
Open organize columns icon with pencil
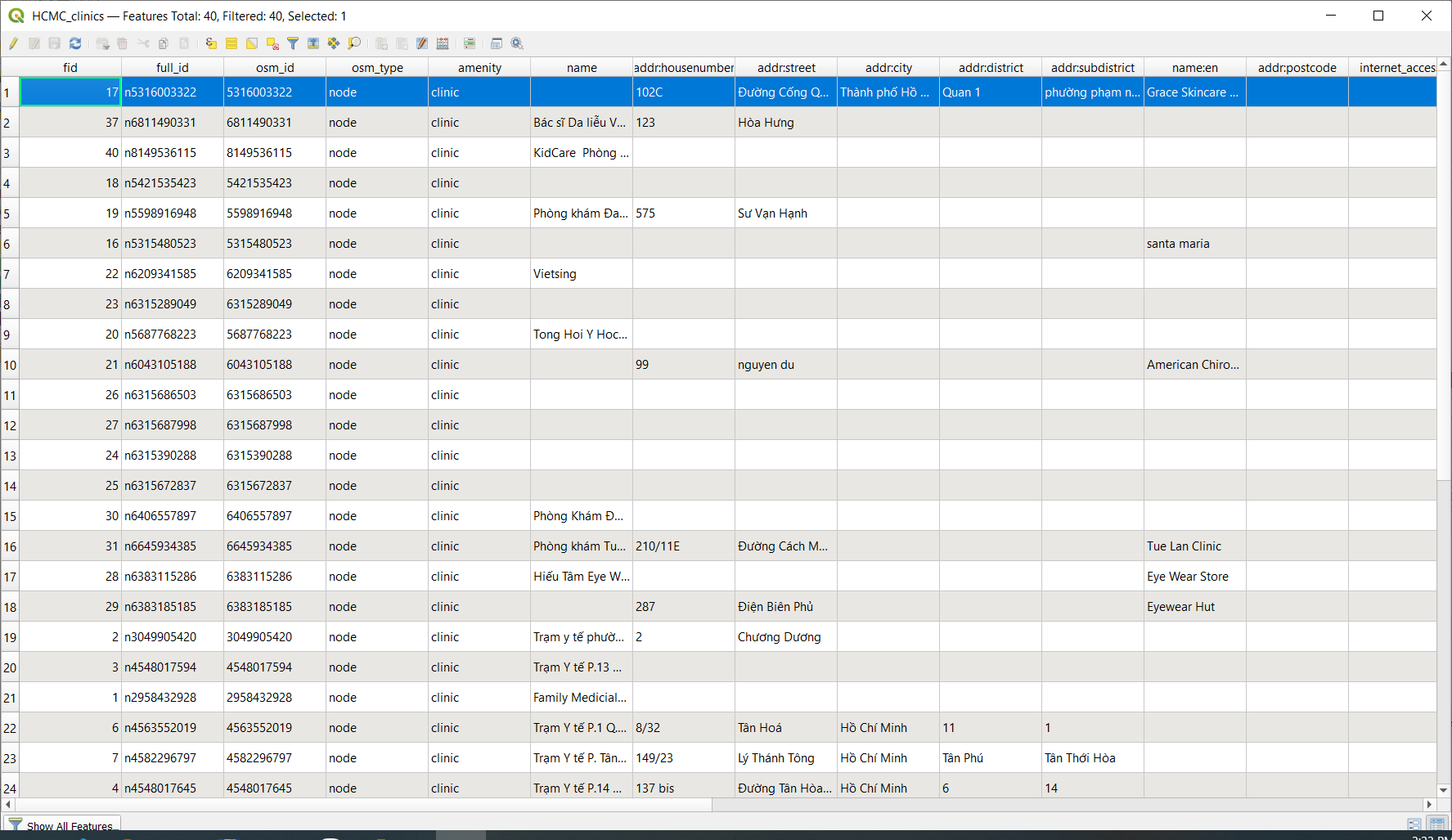pos(422,43)
